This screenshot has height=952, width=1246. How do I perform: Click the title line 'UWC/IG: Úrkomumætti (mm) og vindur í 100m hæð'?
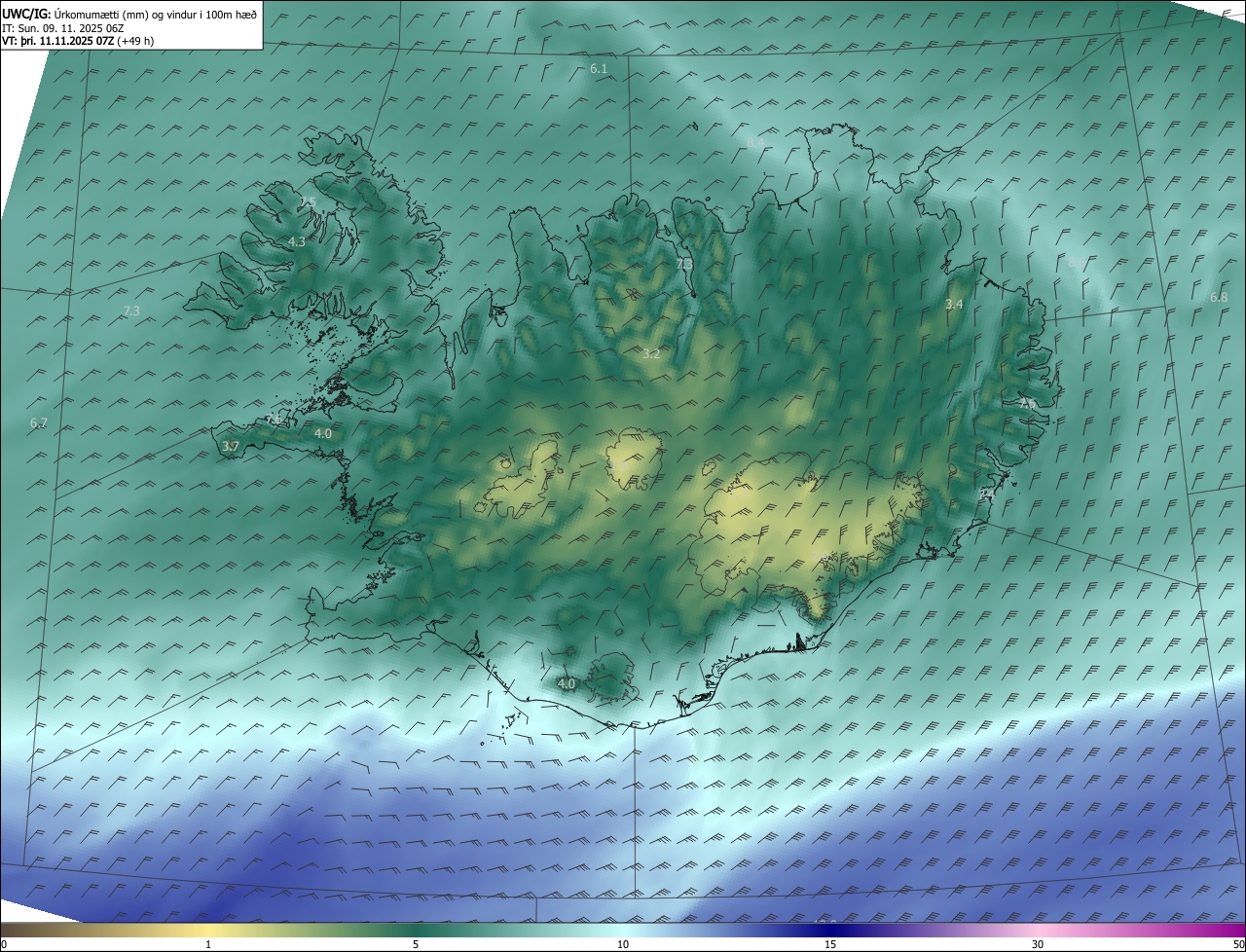129,14
